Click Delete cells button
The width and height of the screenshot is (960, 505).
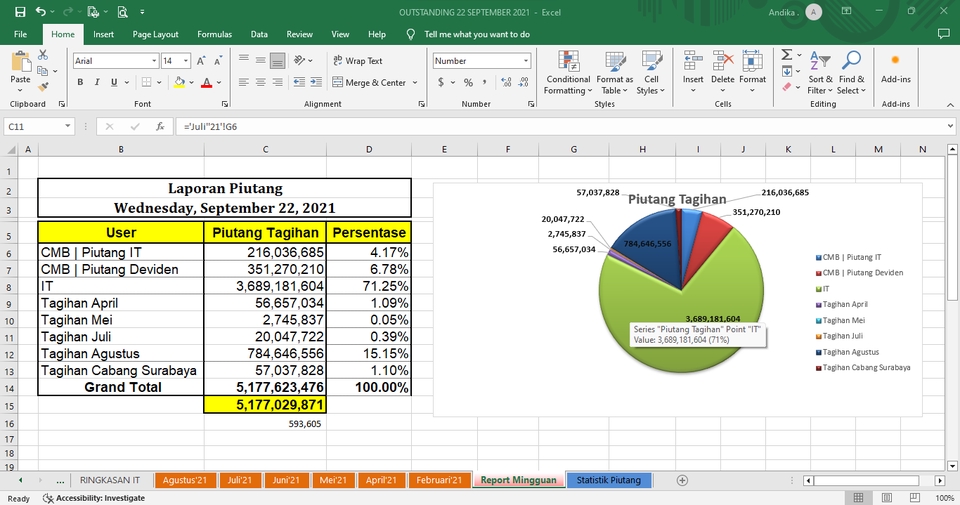coord(722,72)
